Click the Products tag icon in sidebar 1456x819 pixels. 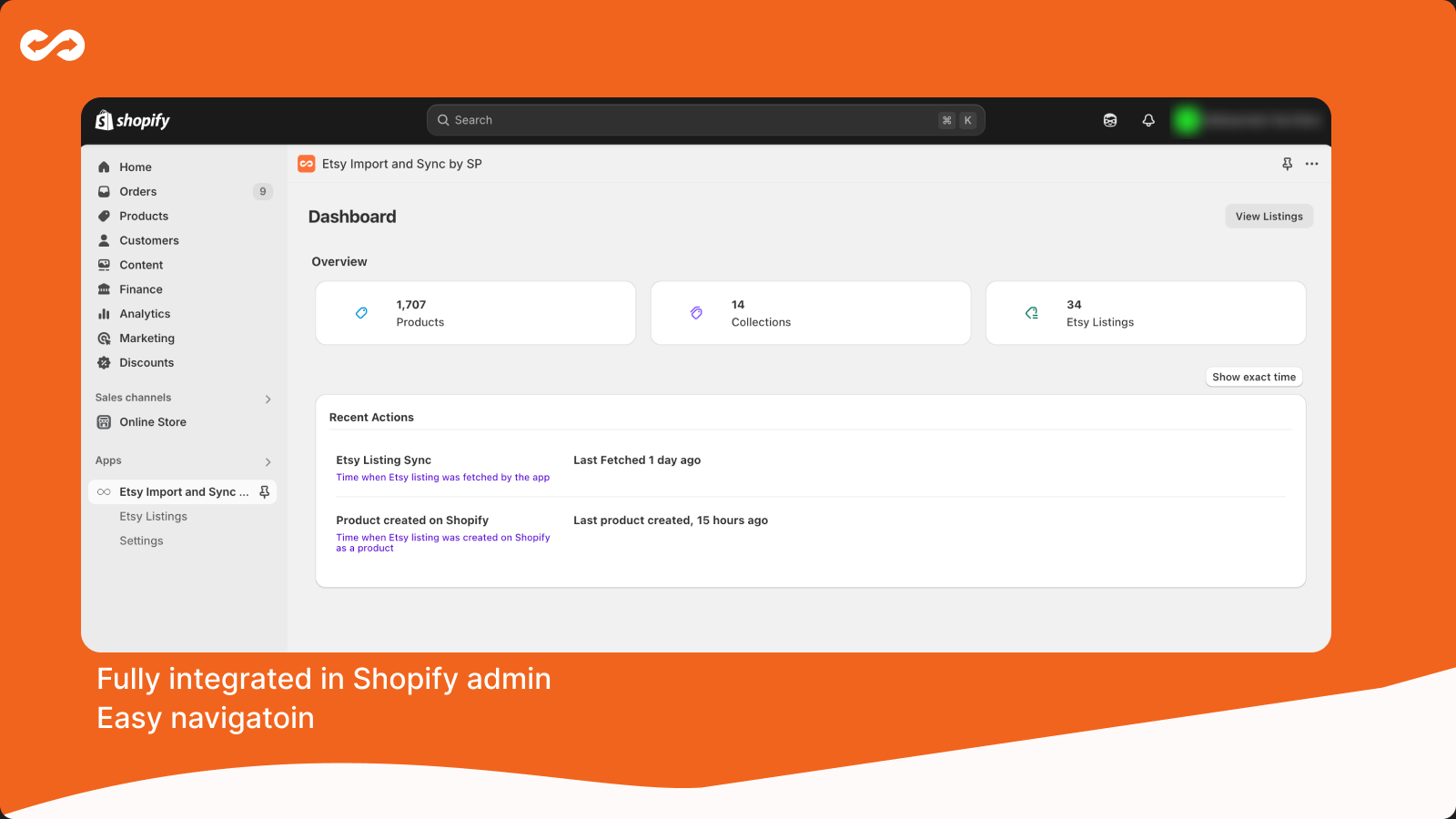point(104,216)
